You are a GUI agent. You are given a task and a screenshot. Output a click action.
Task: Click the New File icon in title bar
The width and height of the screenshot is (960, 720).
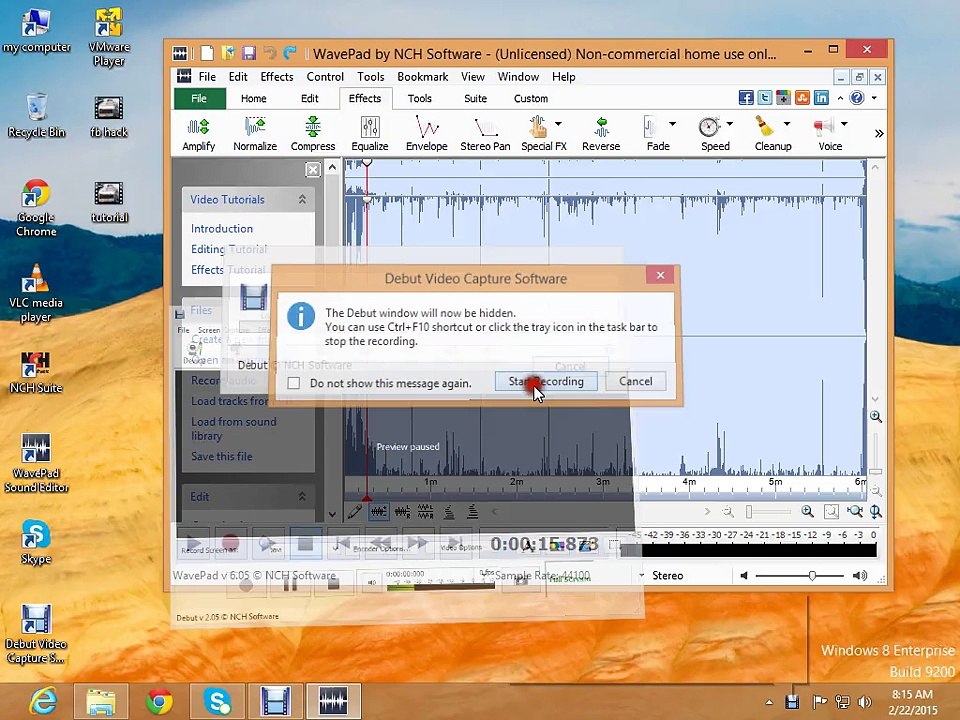tap(207, 53)
